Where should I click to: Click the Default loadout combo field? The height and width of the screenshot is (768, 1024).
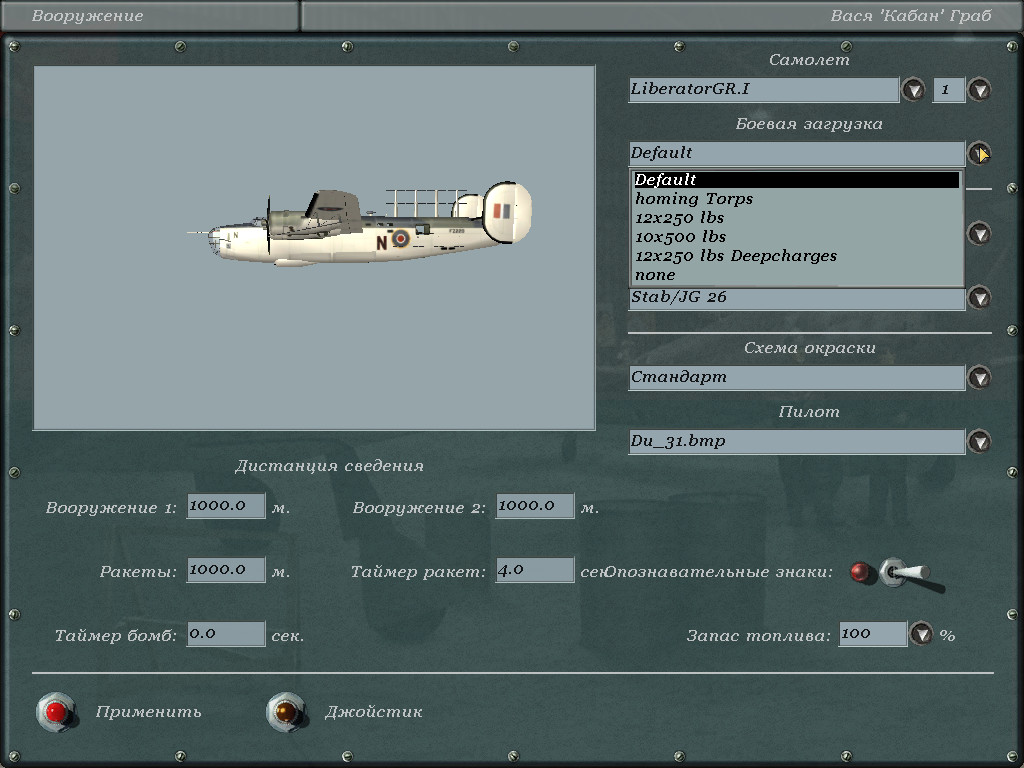click(797, 153)
